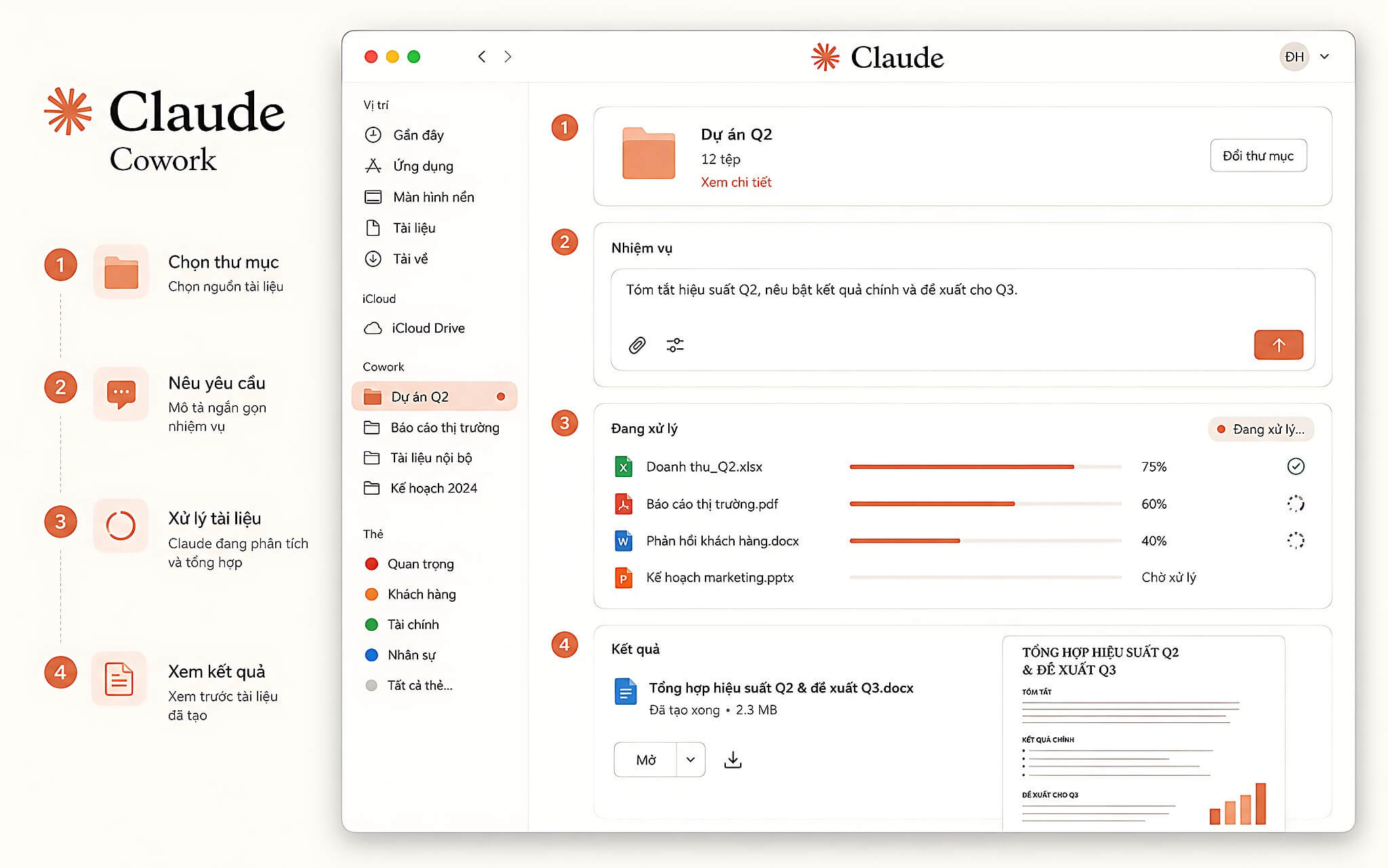Image resolution: width=1388 pixels, height=868 pixels.
Task: Open the Xem chi tiết link
Action: (736, 182)
